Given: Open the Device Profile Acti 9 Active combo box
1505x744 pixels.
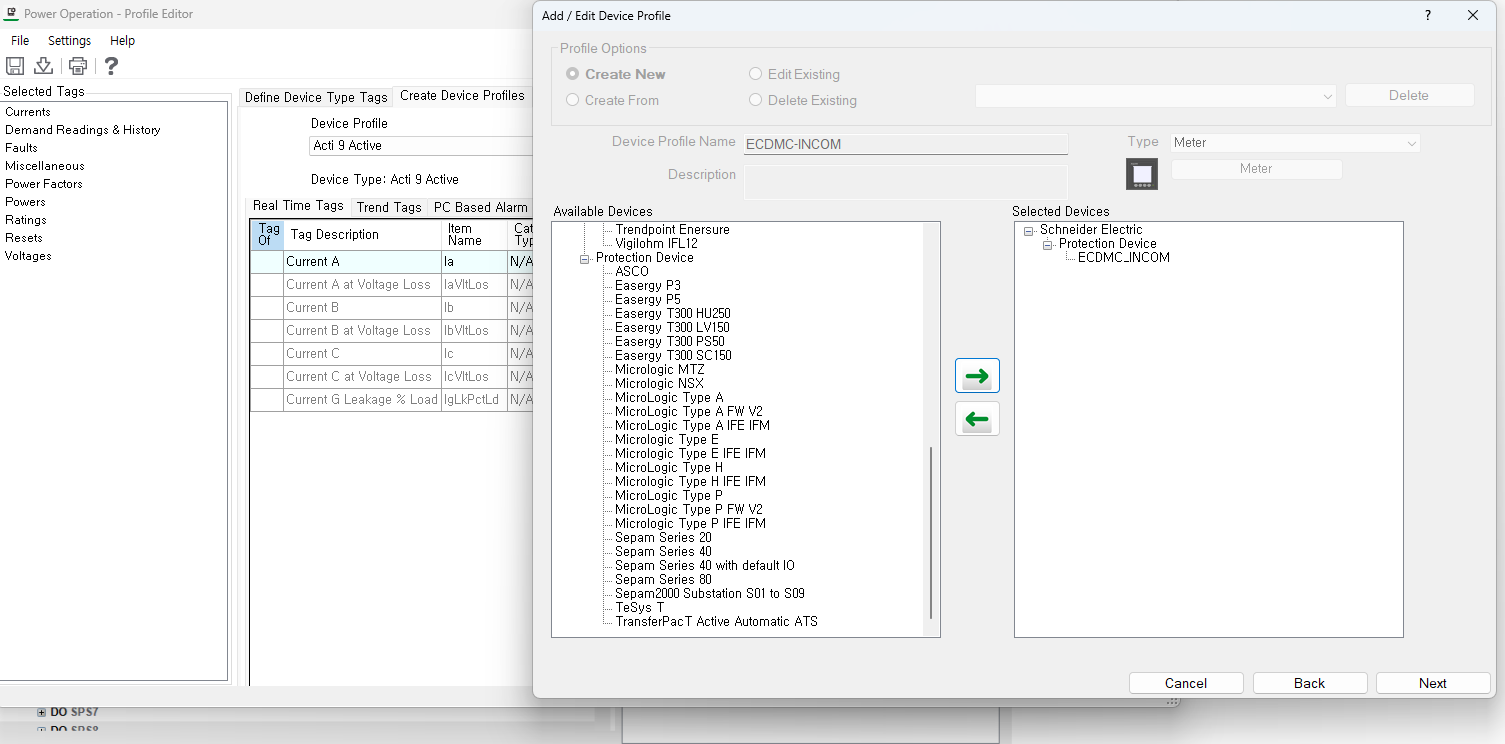Looking at the screenshot, I should (x=421, y=146).
